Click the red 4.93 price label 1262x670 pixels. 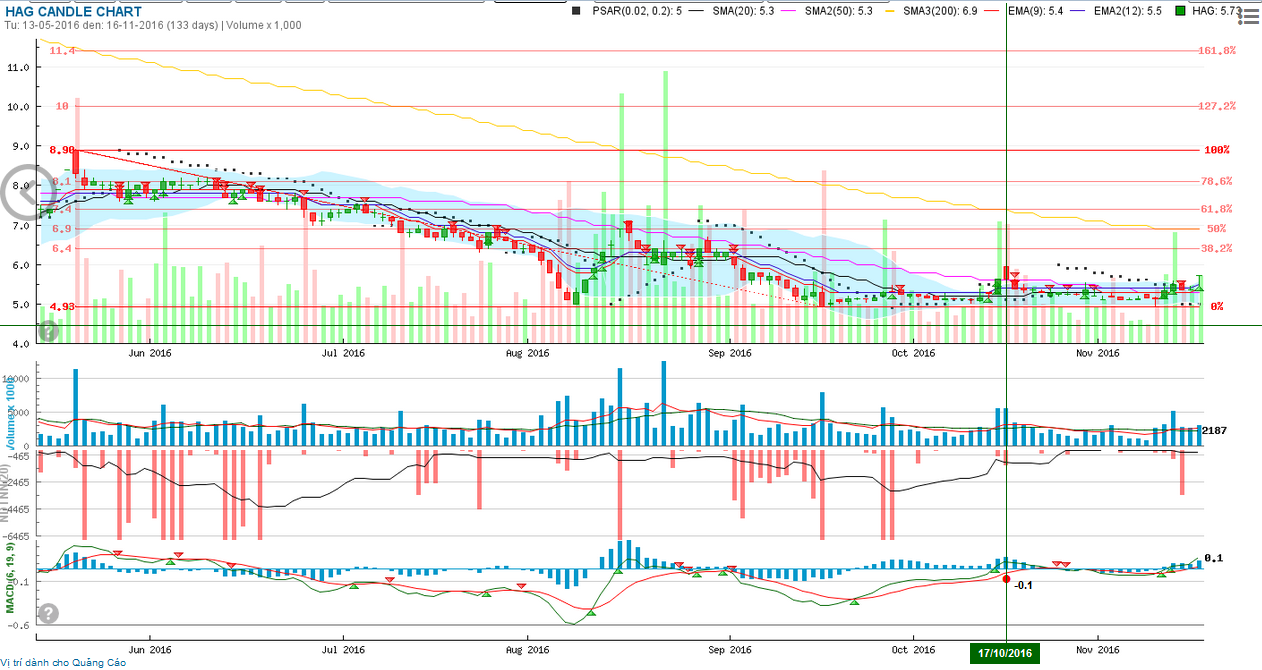tap(60, 306)
